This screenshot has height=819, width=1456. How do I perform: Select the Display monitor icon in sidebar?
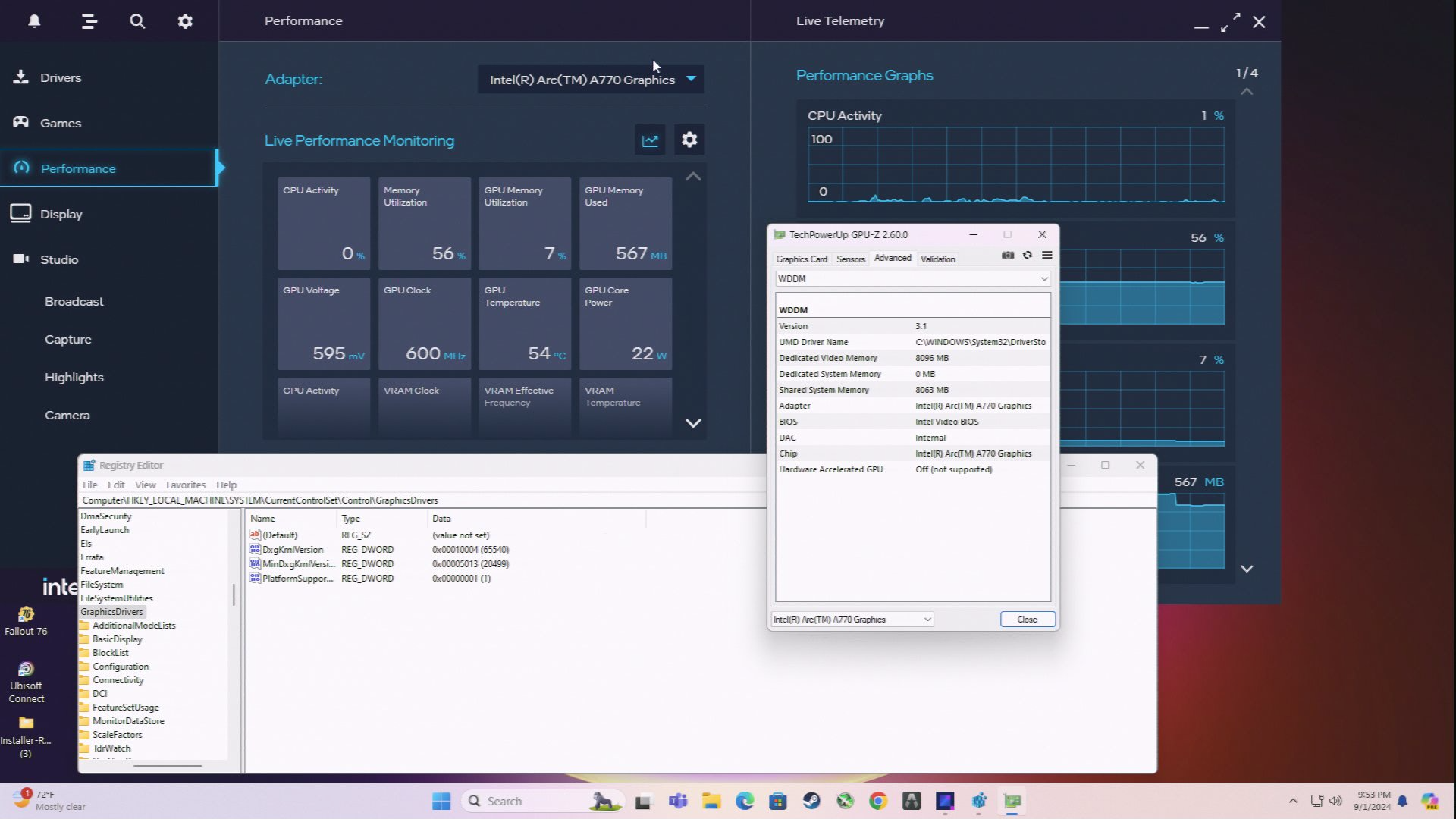pos(20,213)
